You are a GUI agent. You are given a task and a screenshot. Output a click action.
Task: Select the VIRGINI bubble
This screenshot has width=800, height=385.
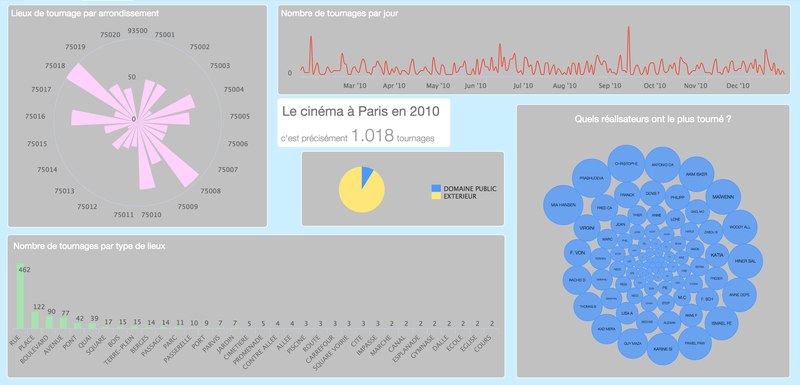[587, 227]
